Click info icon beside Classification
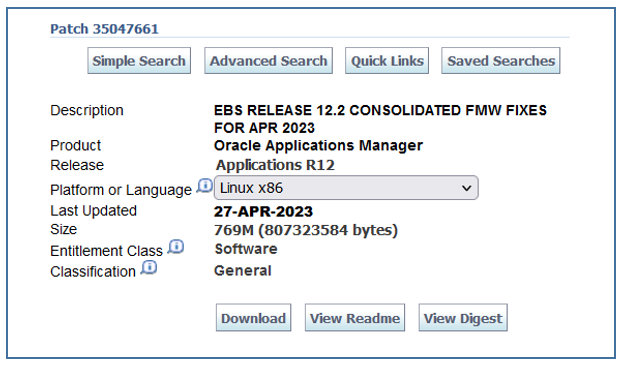The image size is (624, 365). [x=149, y=267]
